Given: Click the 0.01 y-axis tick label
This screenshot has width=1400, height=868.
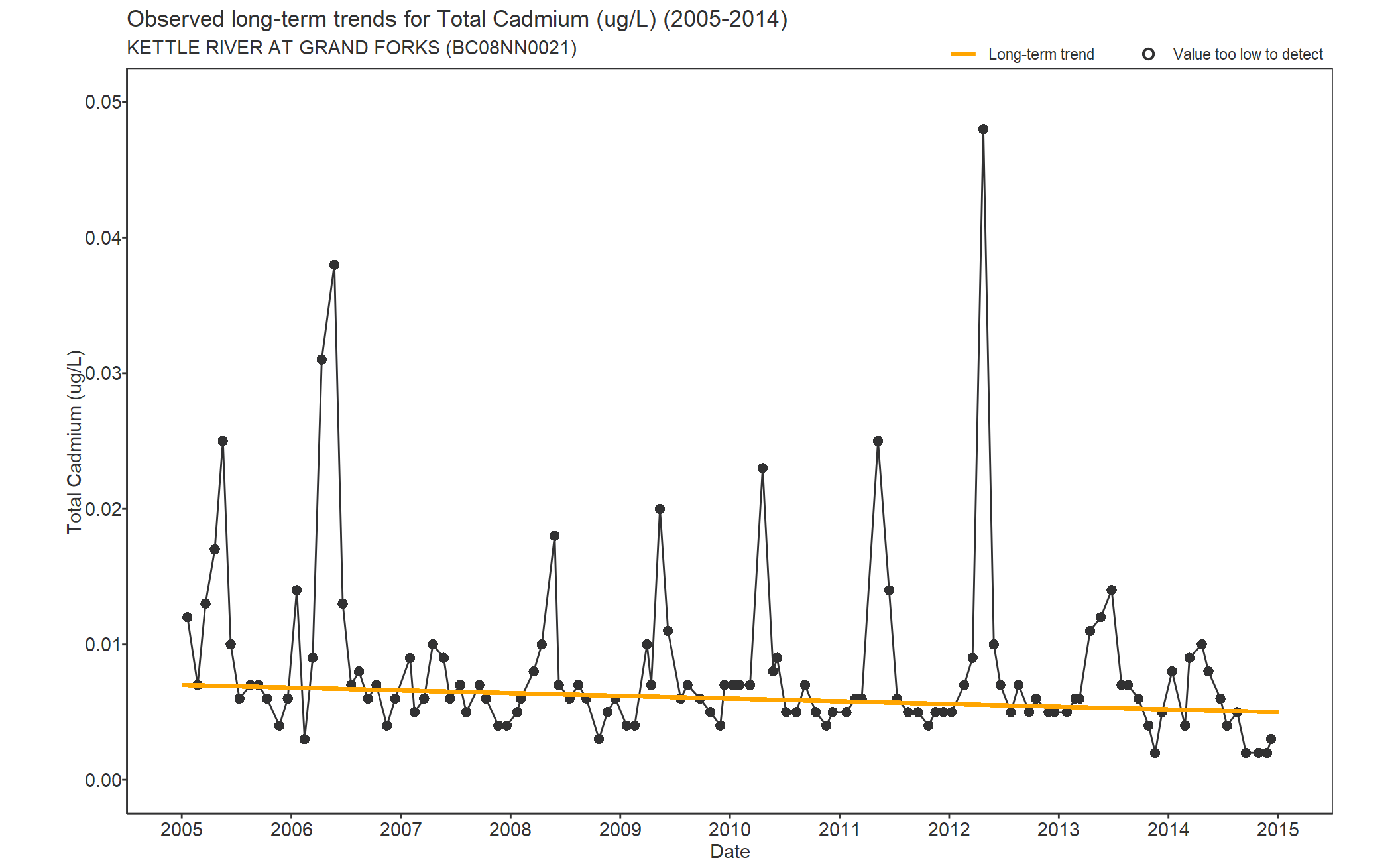Looking at the screenshot, I should coord(103,645).
